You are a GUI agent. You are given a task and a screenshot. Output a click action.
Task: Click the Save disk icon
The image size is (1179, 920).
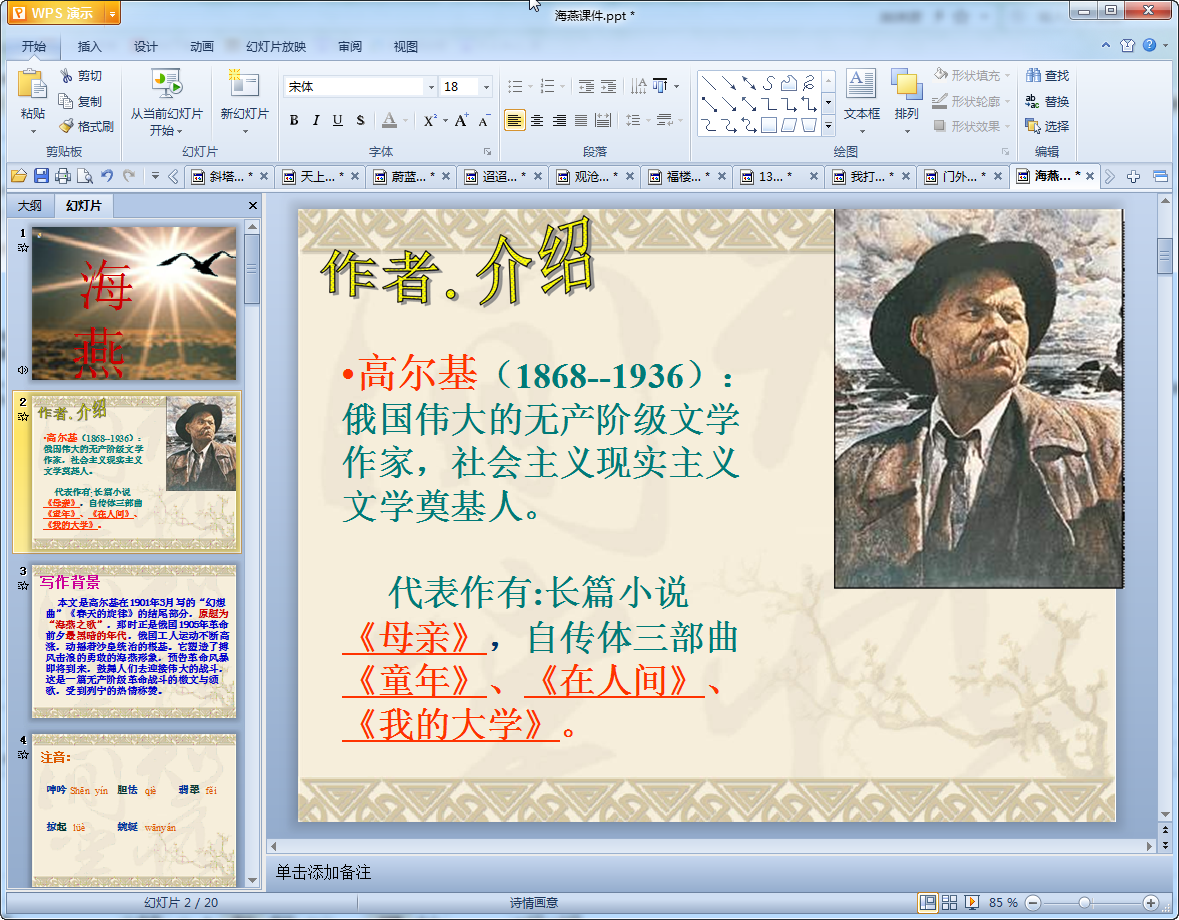pos(41,176)
